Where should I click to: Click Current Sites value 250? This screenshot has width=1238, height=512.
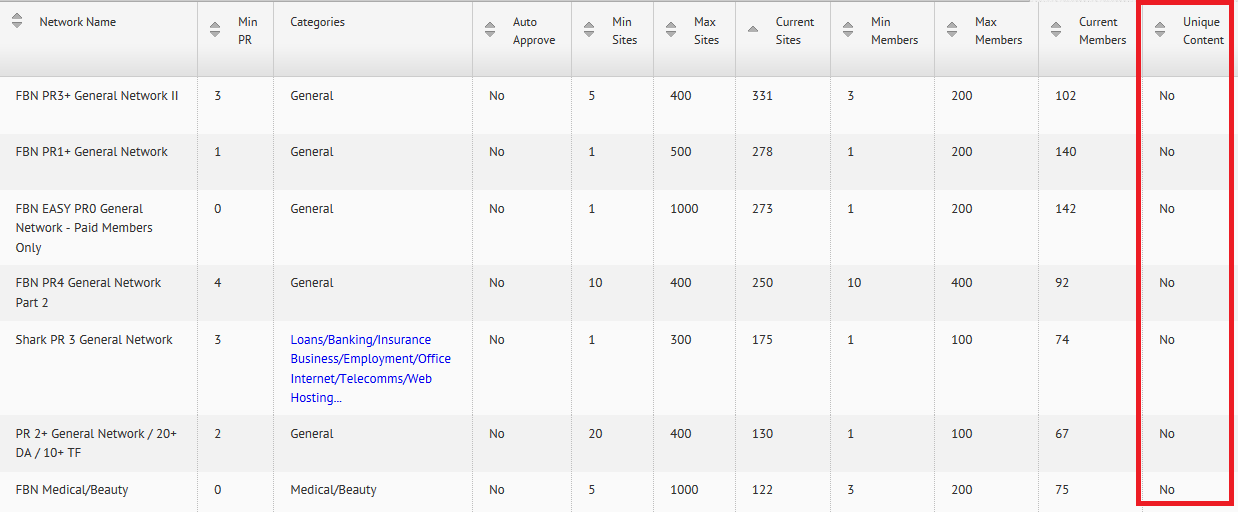[762, 283]
